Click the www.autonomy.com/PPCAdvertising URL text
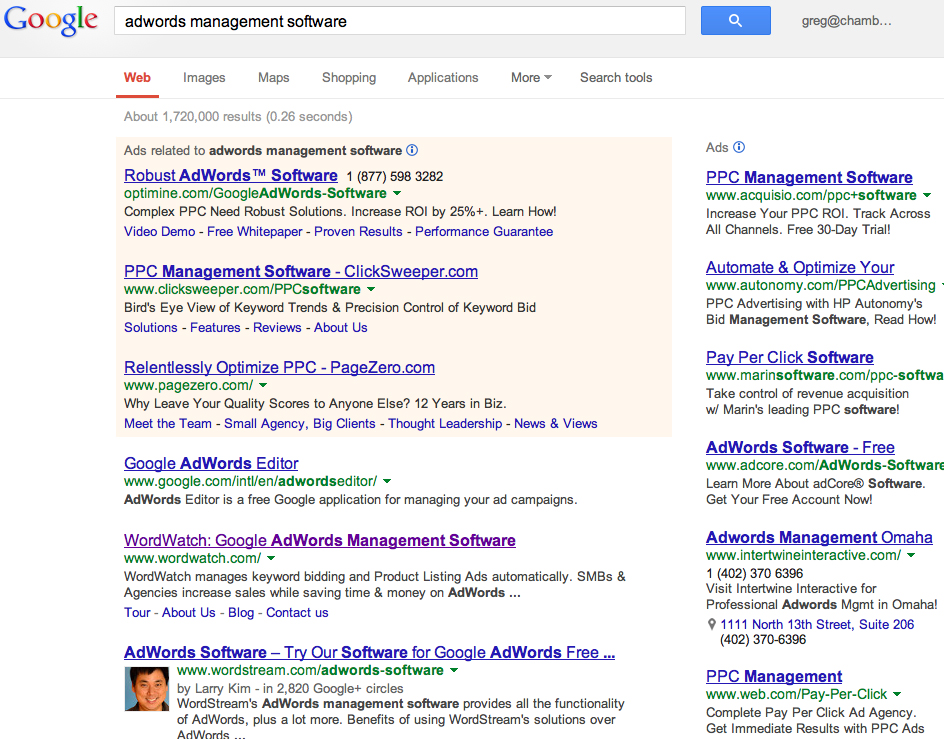 (821, 285)
